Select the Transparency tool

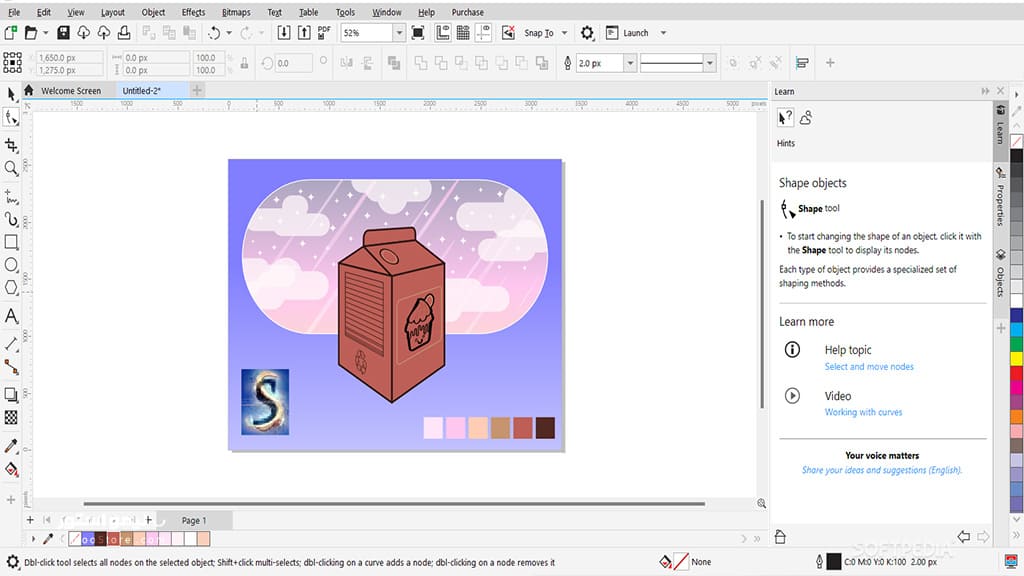pyautogui.click(x=11, y=417)
